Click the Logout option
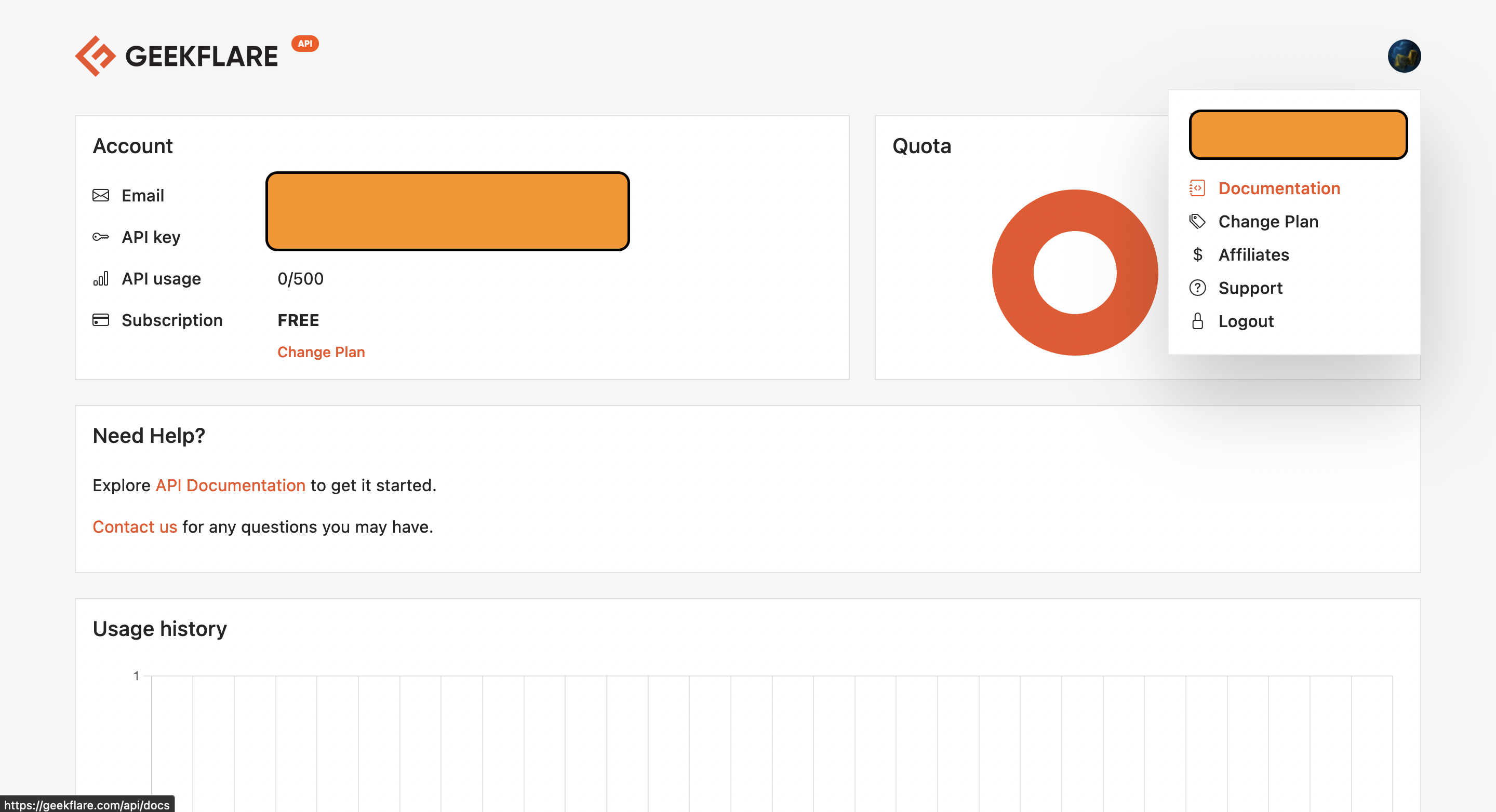The image size is (1496, 812). click(1246, 320)
